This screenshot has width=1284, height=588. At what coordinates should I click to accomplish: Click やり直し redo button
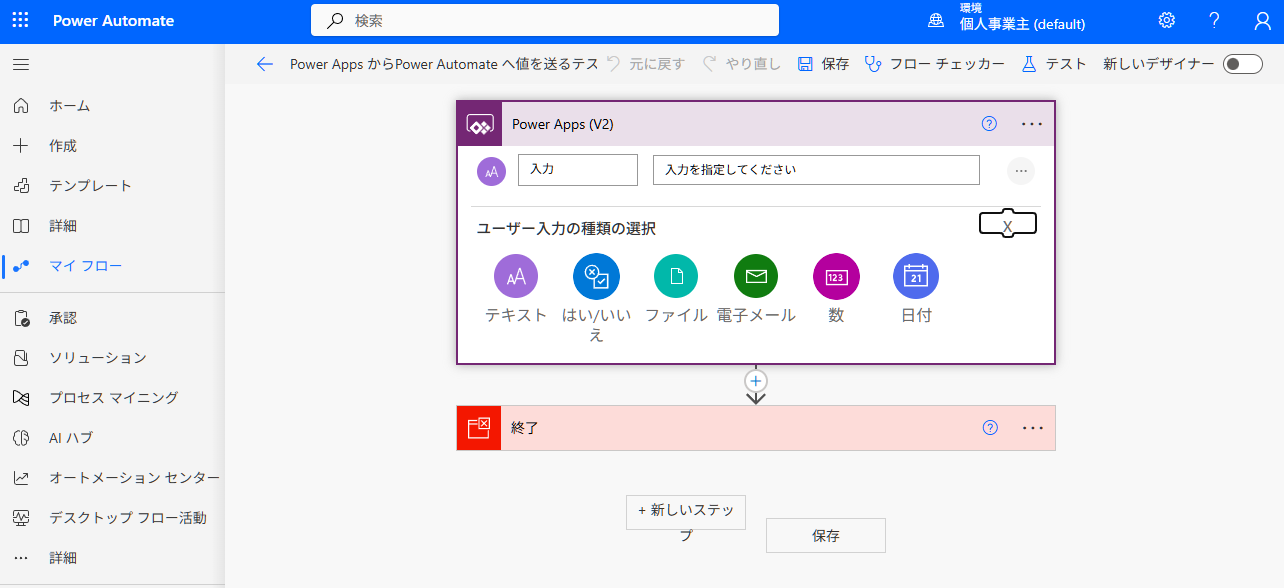741,64
